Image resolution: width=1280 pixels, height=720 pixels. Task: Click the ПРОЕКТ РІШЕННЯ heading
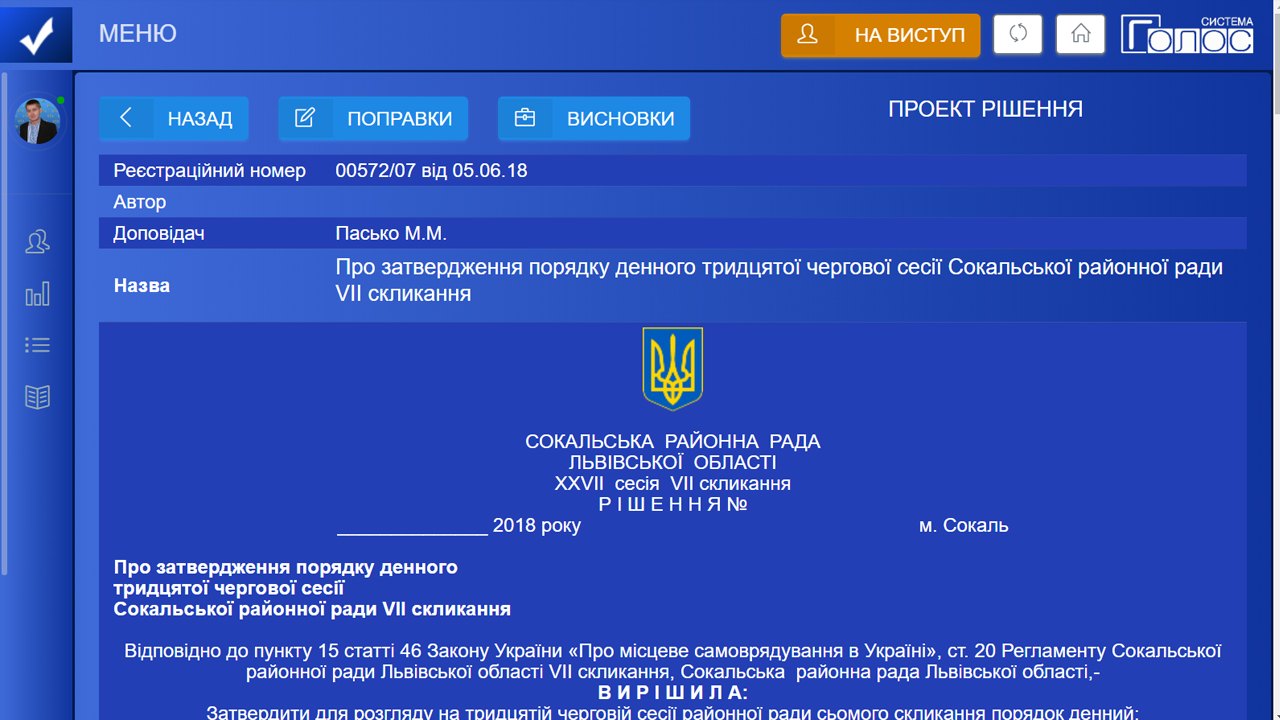(985, 109)
